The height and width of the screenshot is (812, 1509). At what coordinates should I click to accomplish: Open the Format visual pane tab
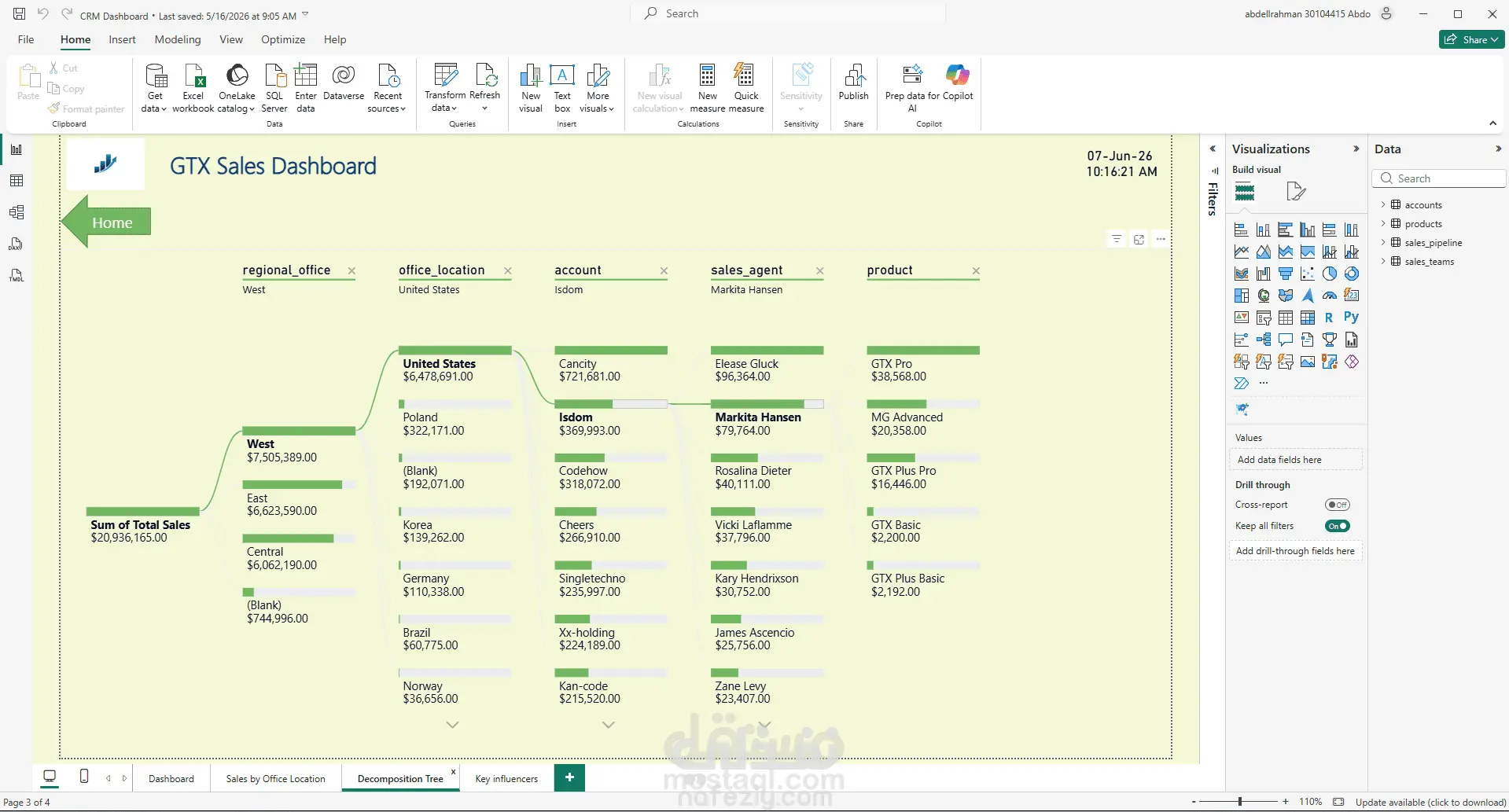pos(1296,191)
